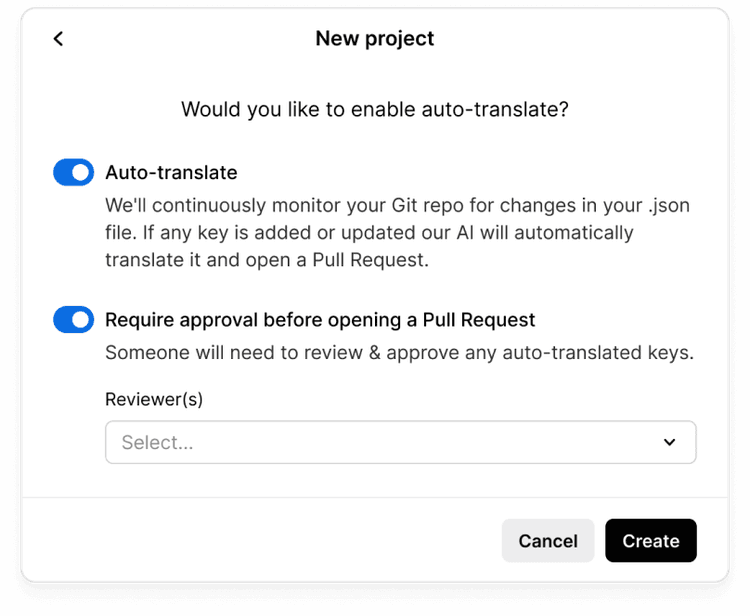Screen dimensions: 750x616
Task: Click the New project dialog title
Action: click(375, 39)
